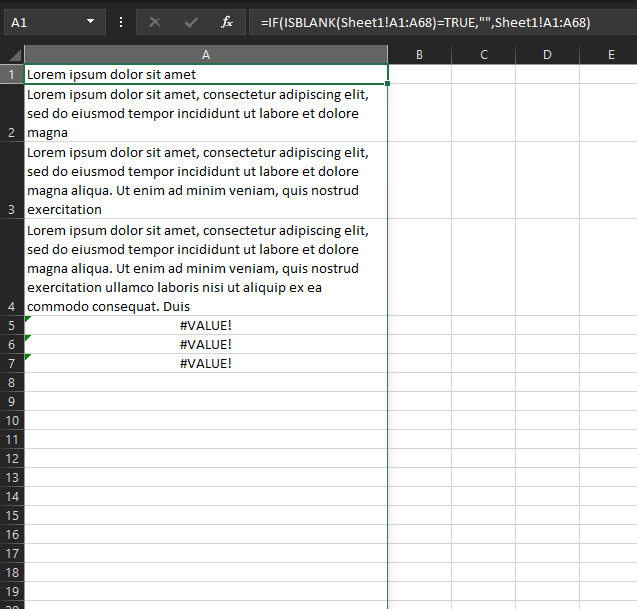
Task: Click cell A3 ending with 'exercitation'
Action: tap(206, 180)
